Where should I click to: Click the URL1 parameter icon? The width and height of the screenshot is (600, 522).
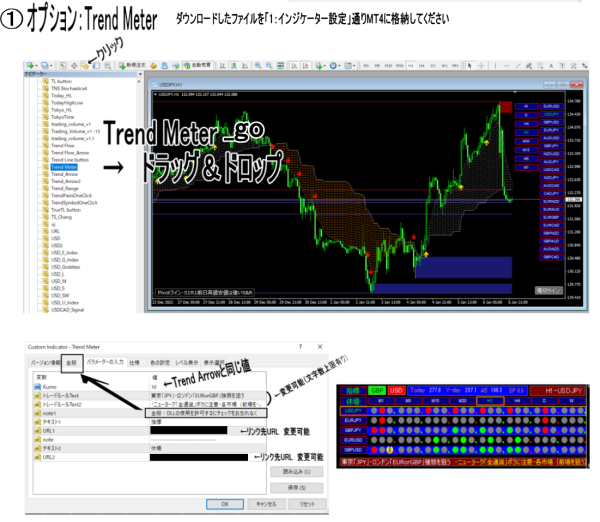click(x=36, y=432)
